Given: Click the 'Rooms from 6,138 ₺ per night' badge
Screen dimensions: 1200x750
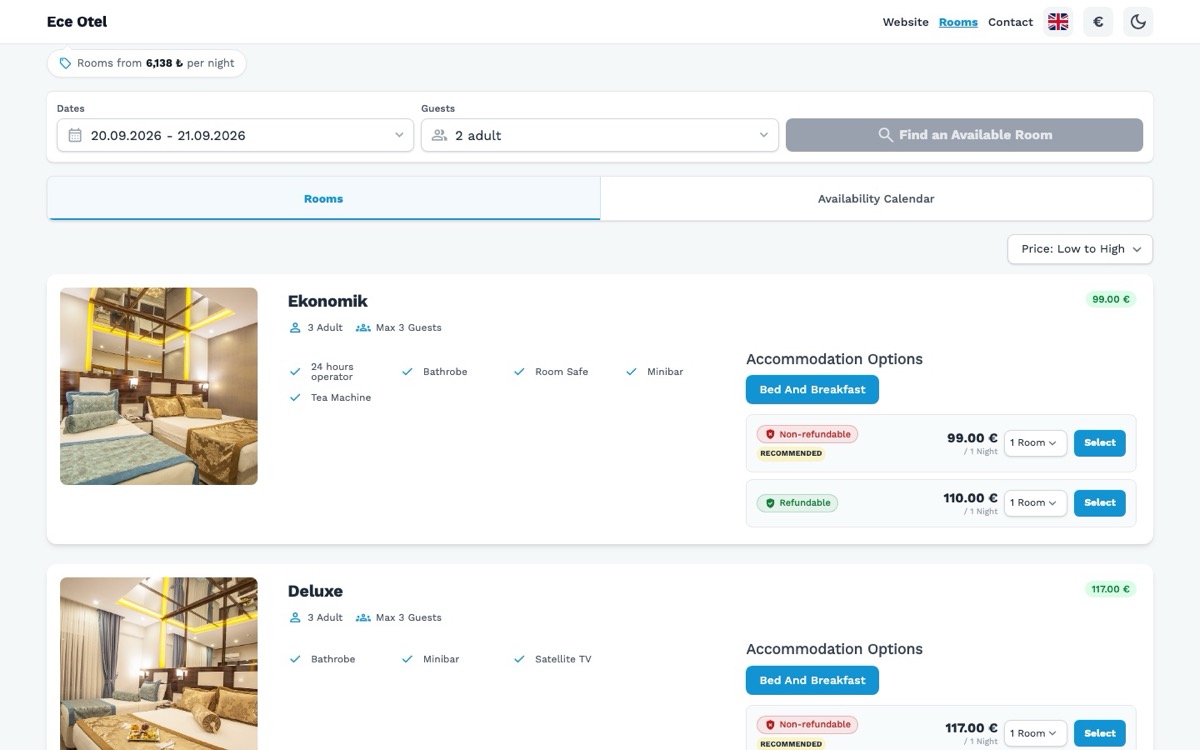Looking at the screenshot, I should tap(146, 63).
